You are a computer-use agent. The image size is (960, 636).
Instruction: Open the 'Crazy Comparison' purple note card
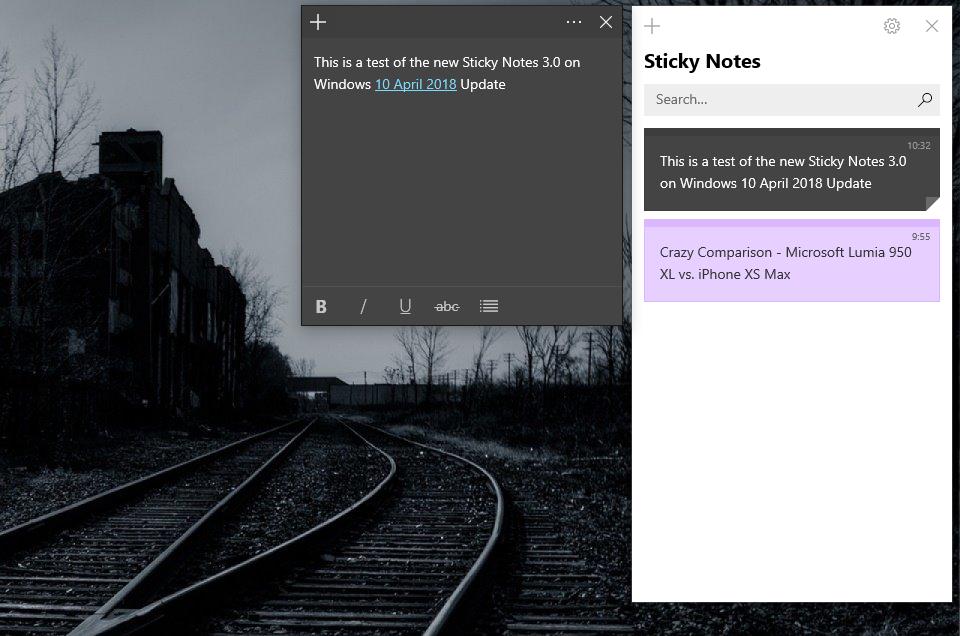(x=792, y=260)
